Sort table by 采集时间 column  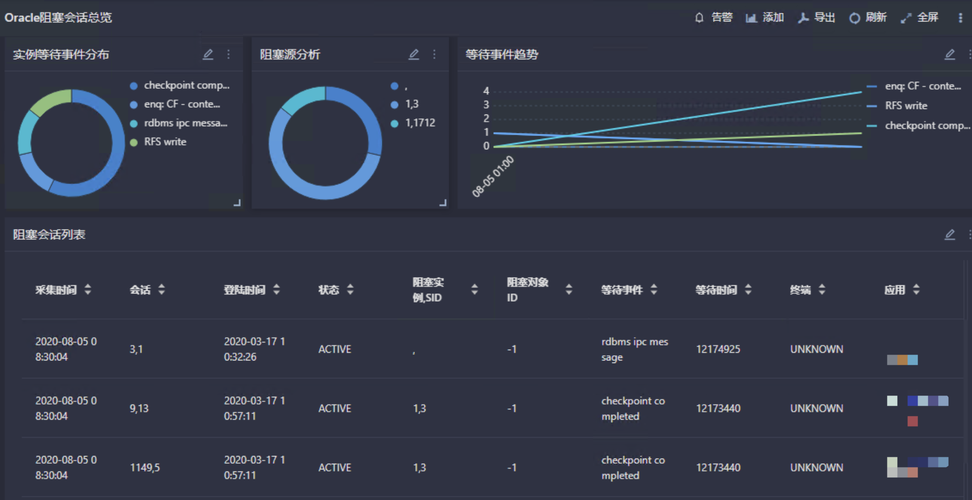(88, 289)
